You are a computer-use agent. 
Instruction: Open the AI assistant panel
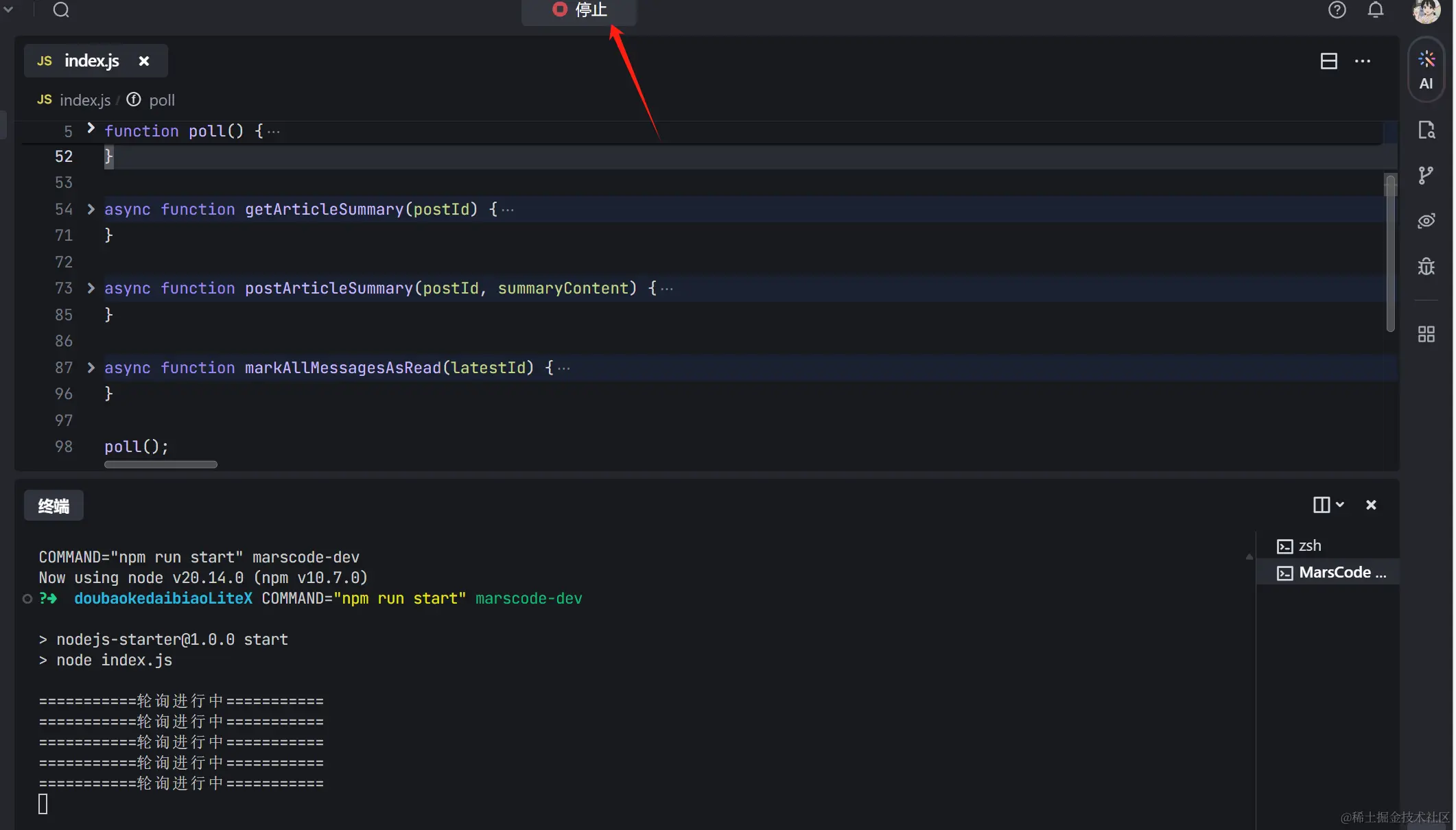1426,69
